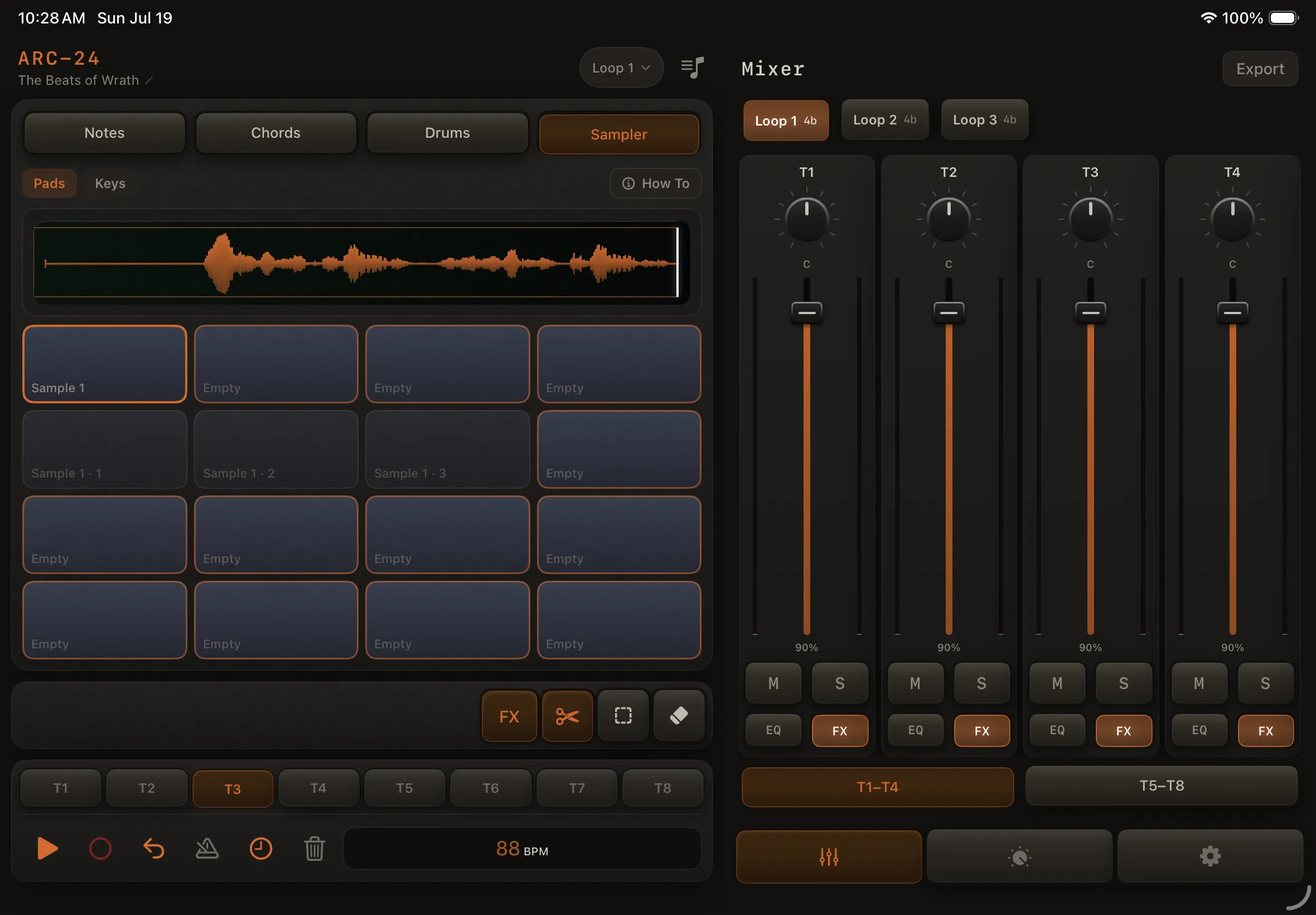Image resolution: width=1316 pixels, height=915 pixels.
Task: Click the sample waveform display
Action: pos(361,263)
